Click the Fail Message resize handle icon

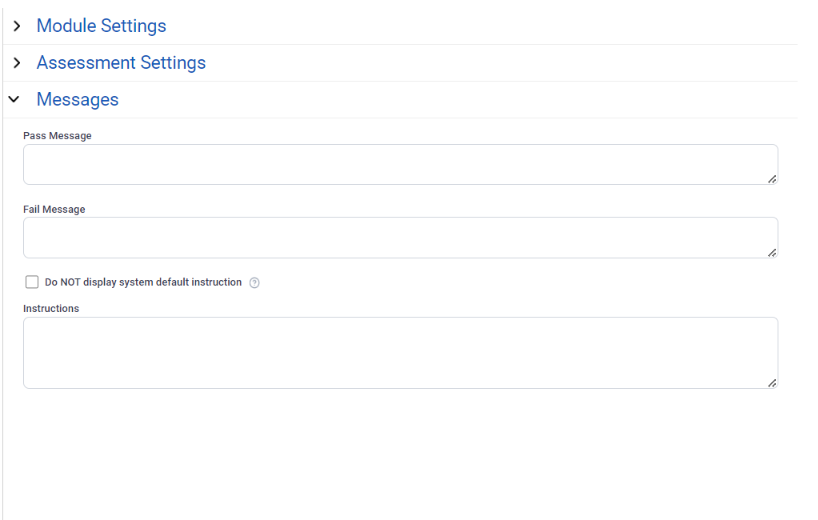coord(772,252)
